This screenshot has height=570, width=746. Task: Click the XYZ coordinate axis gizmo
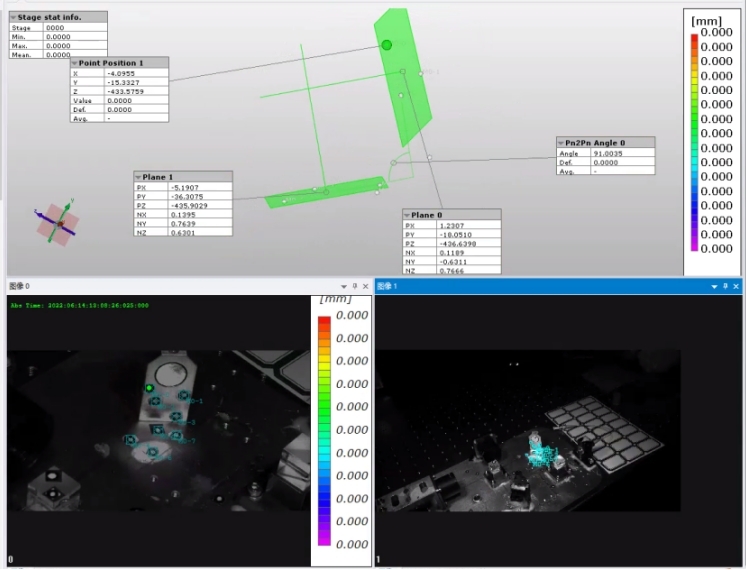pos(57,221)
